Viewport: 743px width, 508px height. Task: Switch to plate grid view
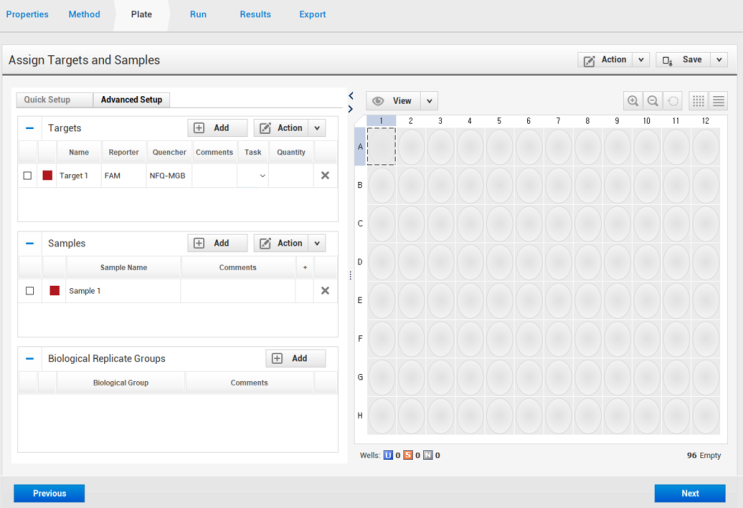pos(698,101)
